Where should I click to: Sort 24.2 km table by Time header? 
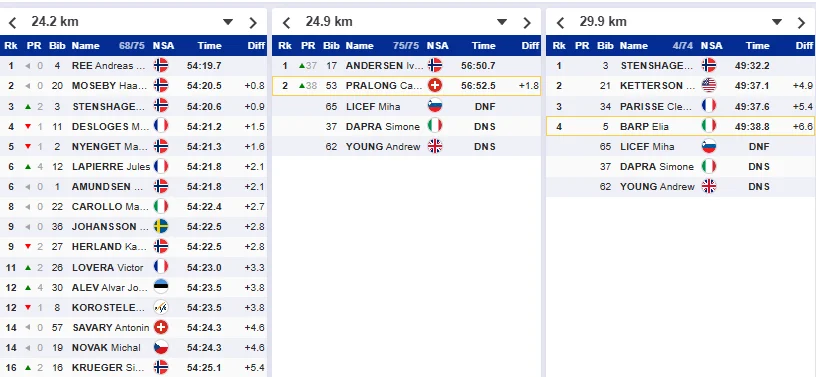tap(210, 46)
